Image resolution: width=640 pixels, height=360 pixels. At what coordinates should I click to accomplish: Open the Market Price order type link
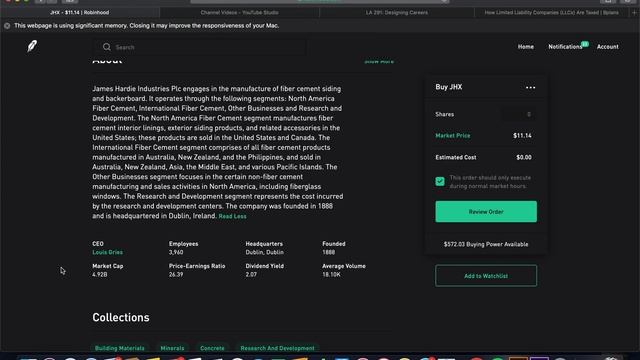[453, 136]
